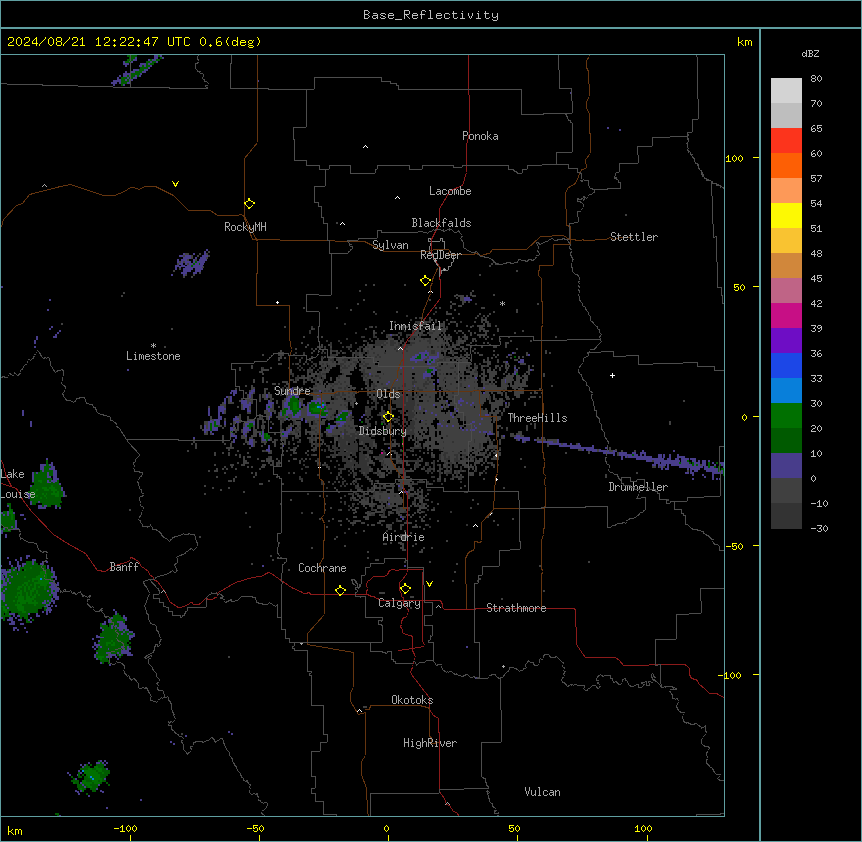Image resolution: width=862 pixels, height=842 pixels.
Task: Click the Limestone label
Action: coord(153,356)
